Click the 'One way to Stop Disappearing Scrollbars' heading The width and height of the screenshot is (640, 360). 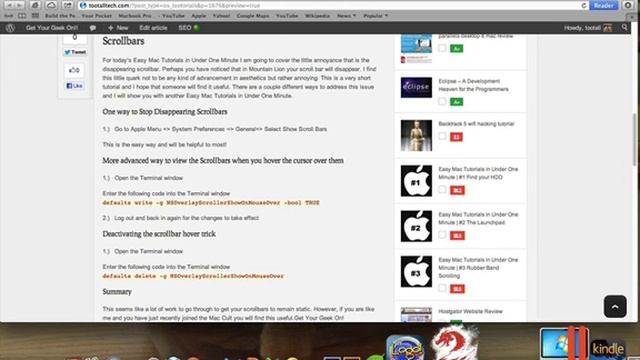[x=165, y=112]
